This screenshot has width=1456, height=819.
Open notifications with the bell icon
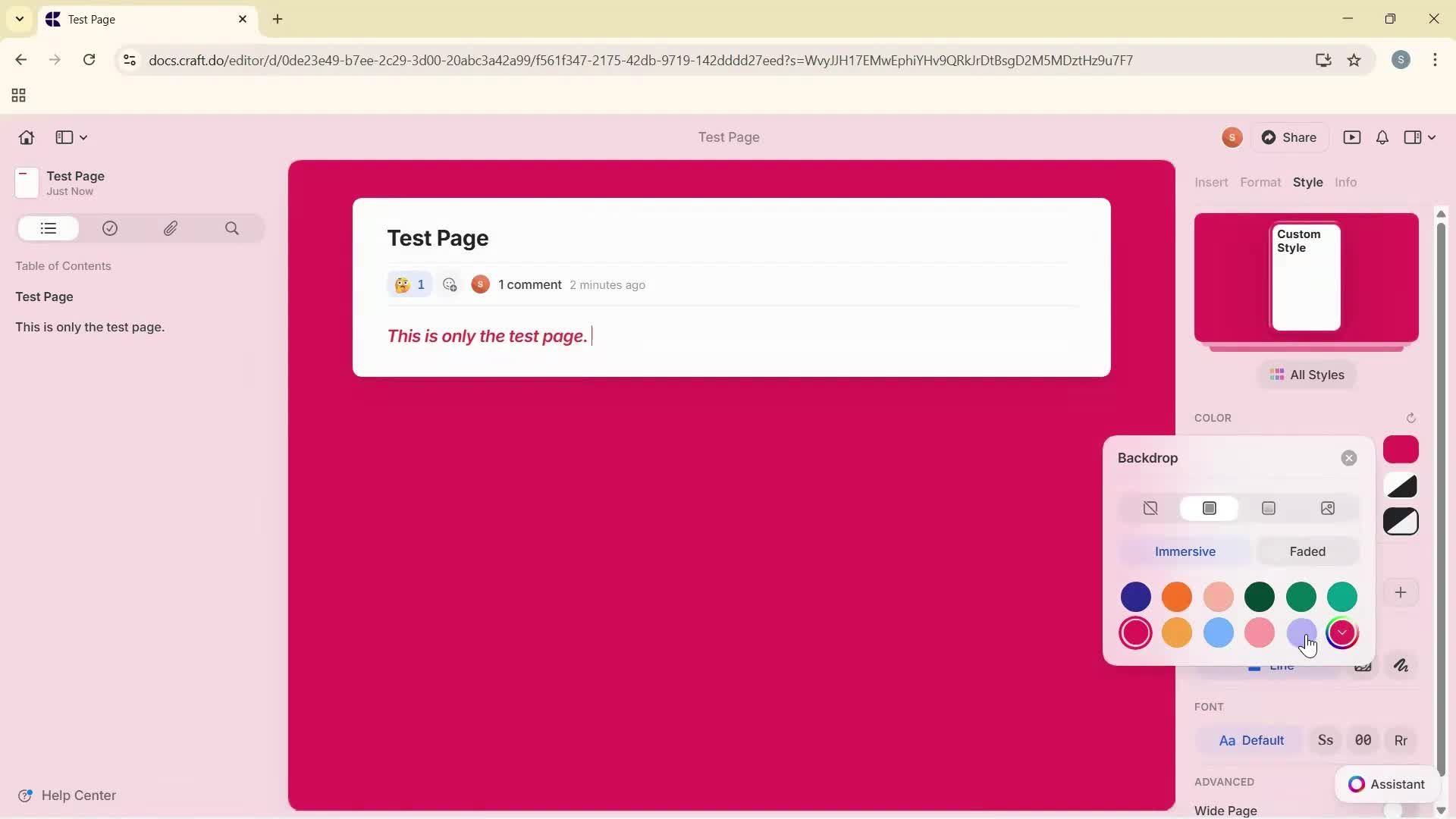1382,137
